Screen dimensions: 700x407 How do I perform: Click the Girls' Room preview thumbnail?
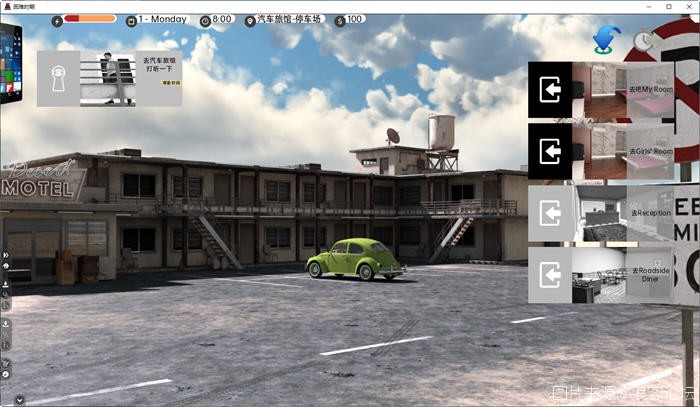coord(598,151)
